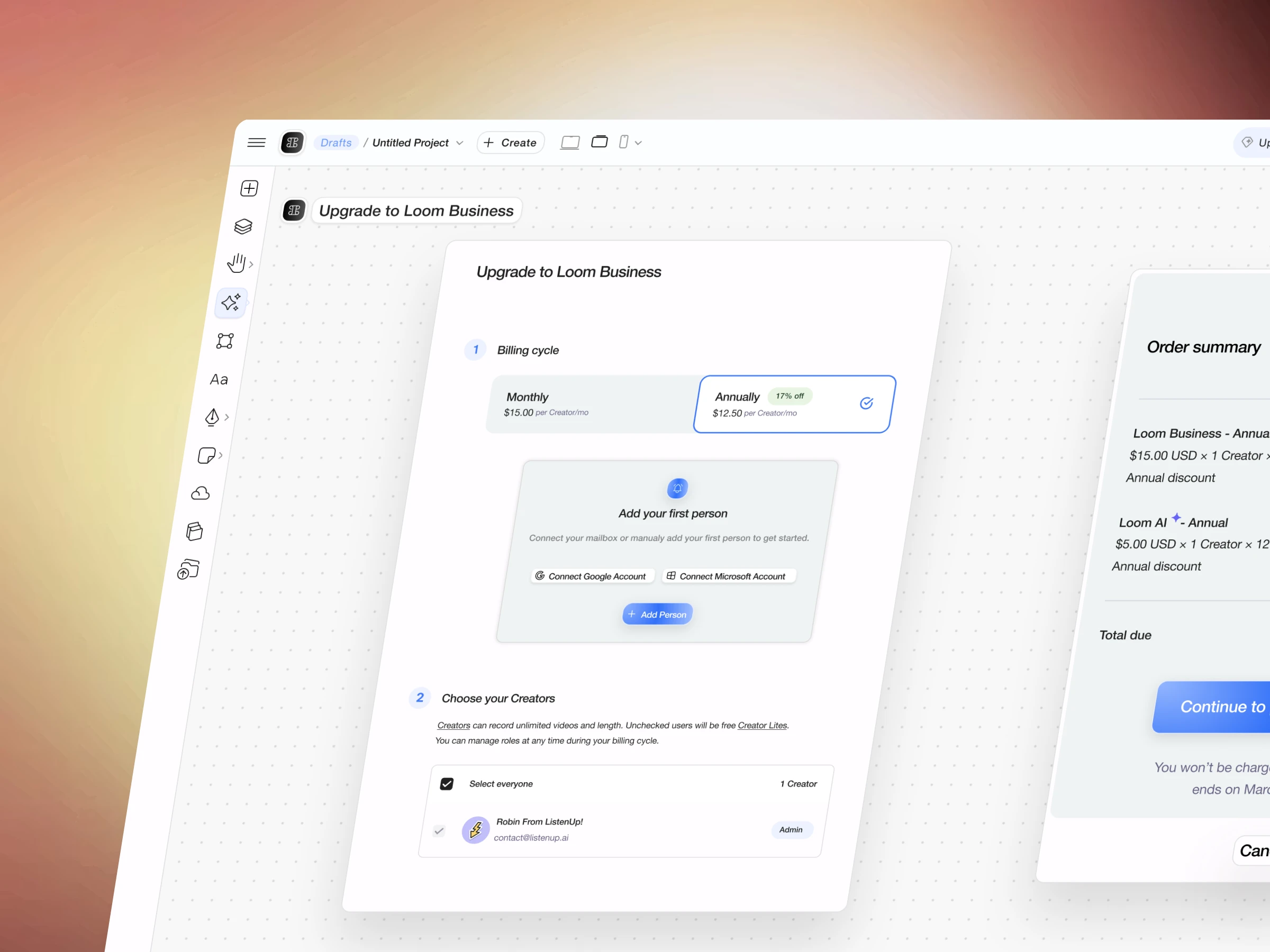The image size is (1270, 952).
Task: Open the Creator Lites link
Action: [763, 725]
